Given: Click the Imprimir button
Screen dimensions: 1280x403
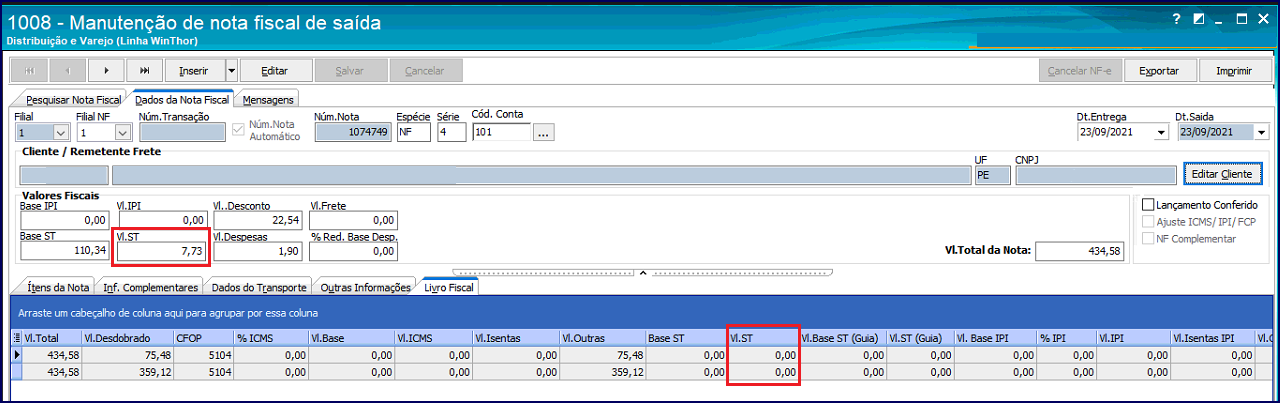Looking at the screenshot, I should [1234, 71].
